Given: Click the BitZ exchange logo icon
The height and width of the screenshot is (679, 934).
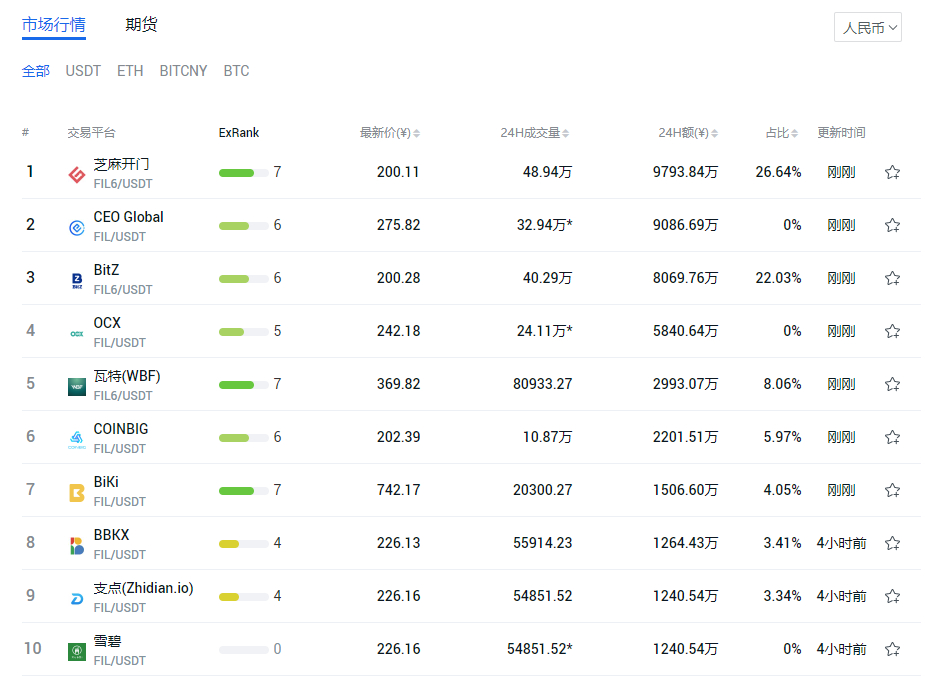Looking at the screenshot, I should (77, 281).
